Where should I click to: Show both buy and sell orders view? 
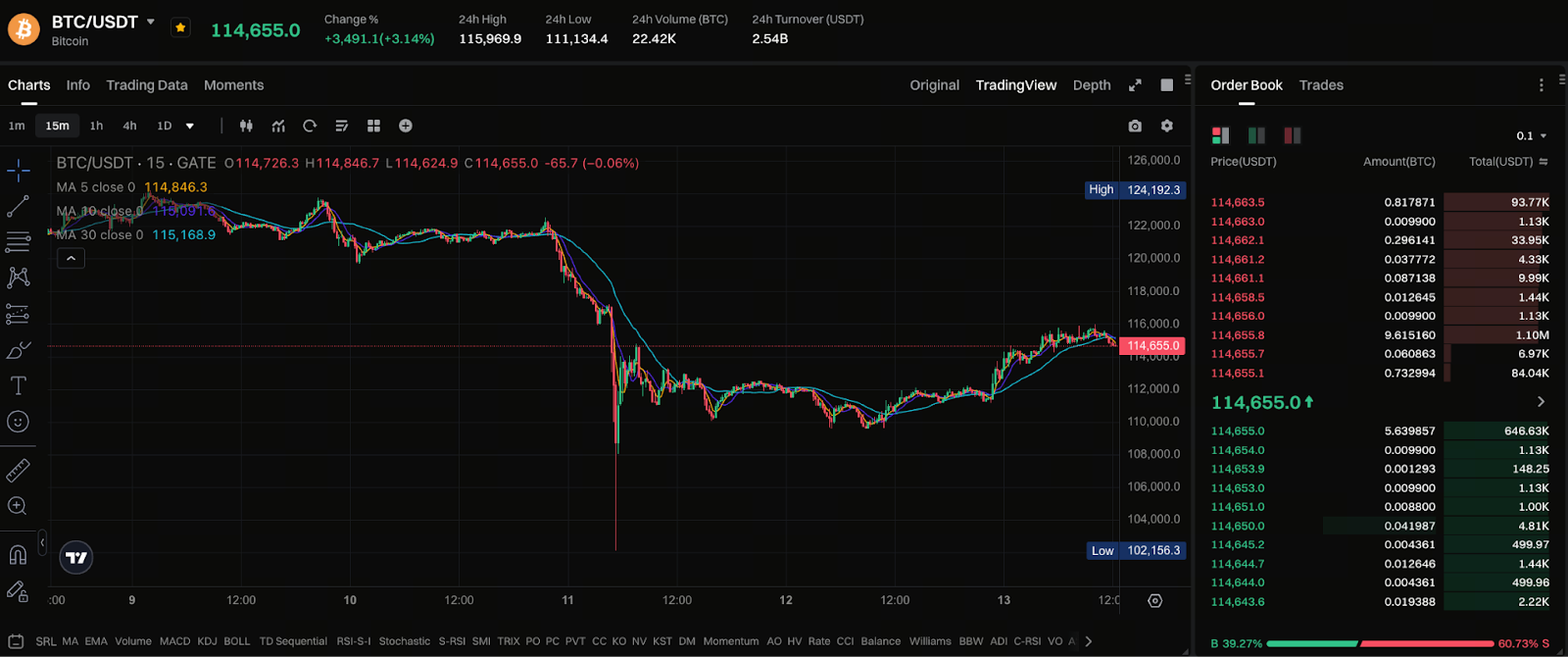click(1220, 135)
